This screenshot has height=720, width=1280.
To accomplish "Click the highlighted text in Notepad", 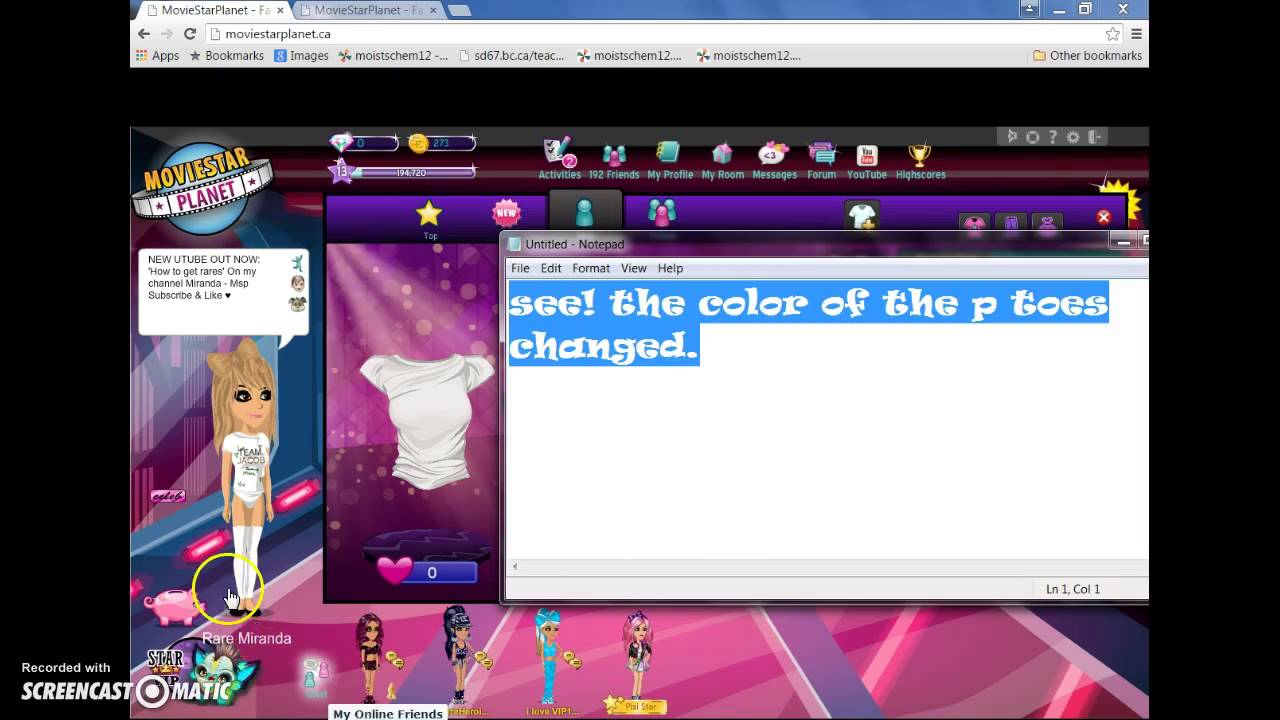I will (x=808, y=323).
